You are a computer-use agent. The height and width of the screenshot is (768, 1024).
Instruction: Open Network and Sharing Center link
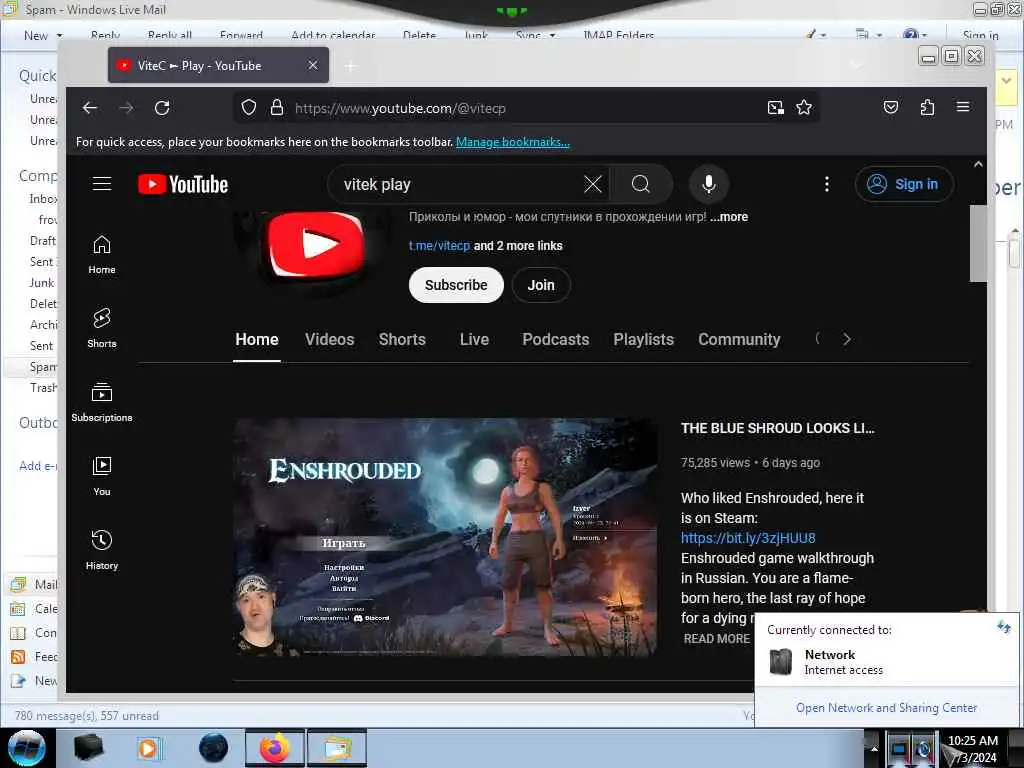(x=886, y=708)
